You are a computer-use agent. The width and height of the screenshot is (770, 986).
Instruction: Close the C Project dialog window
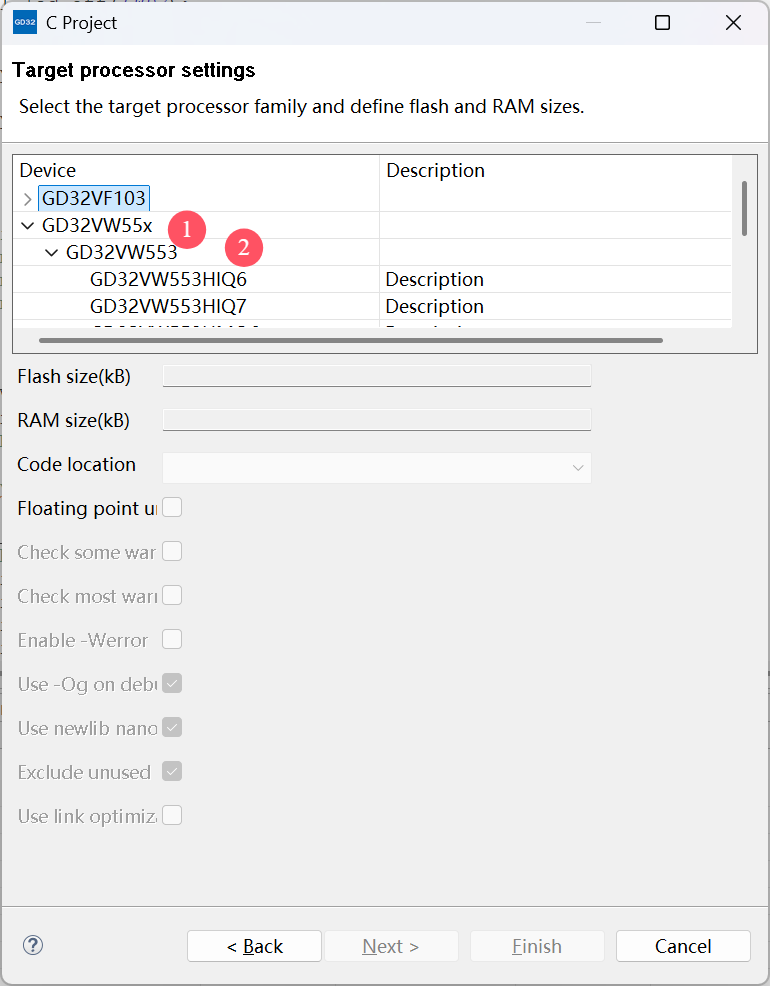click(x=733, y=23)
